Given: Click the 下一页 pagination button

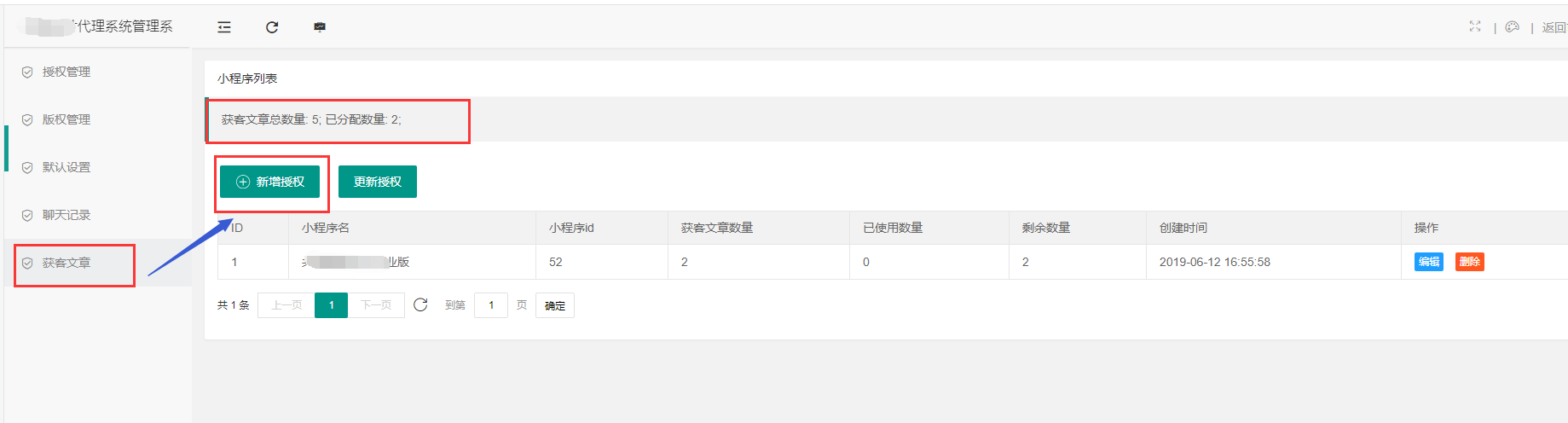Looking at the screenshot, I should tap(376, 305).
